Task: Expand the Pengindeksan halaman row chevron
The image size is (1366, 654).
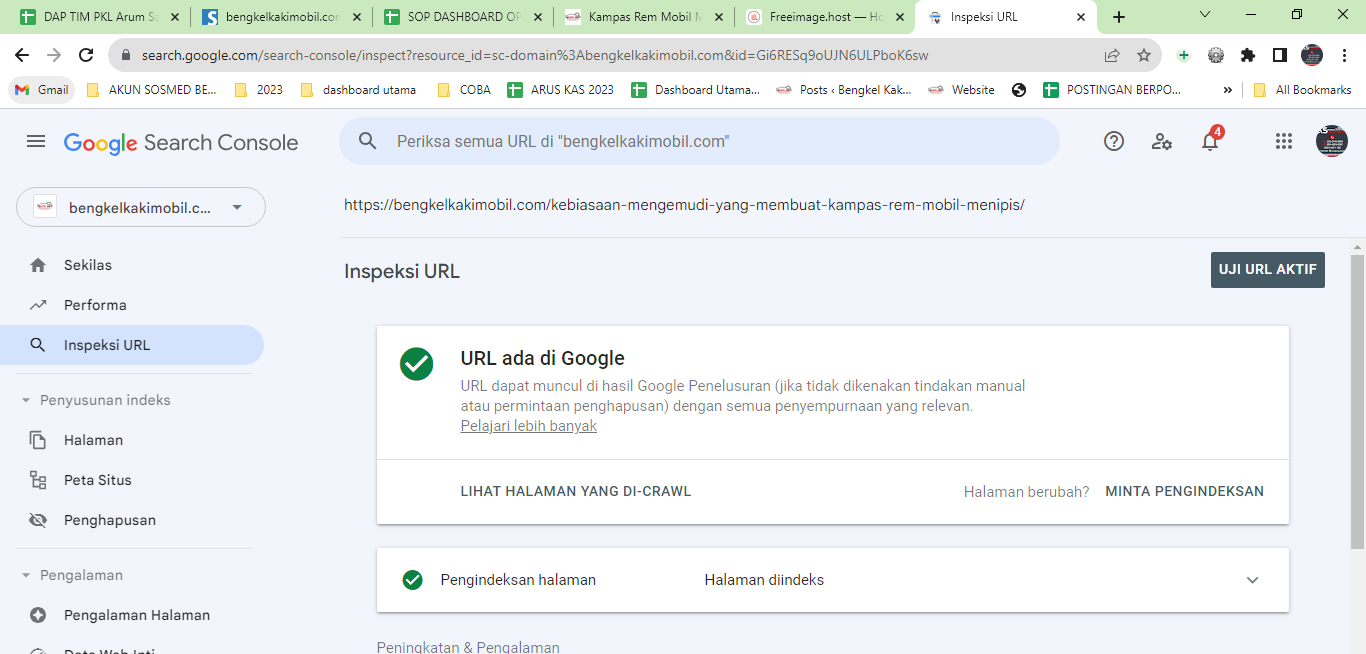Action: [1252, 580]
